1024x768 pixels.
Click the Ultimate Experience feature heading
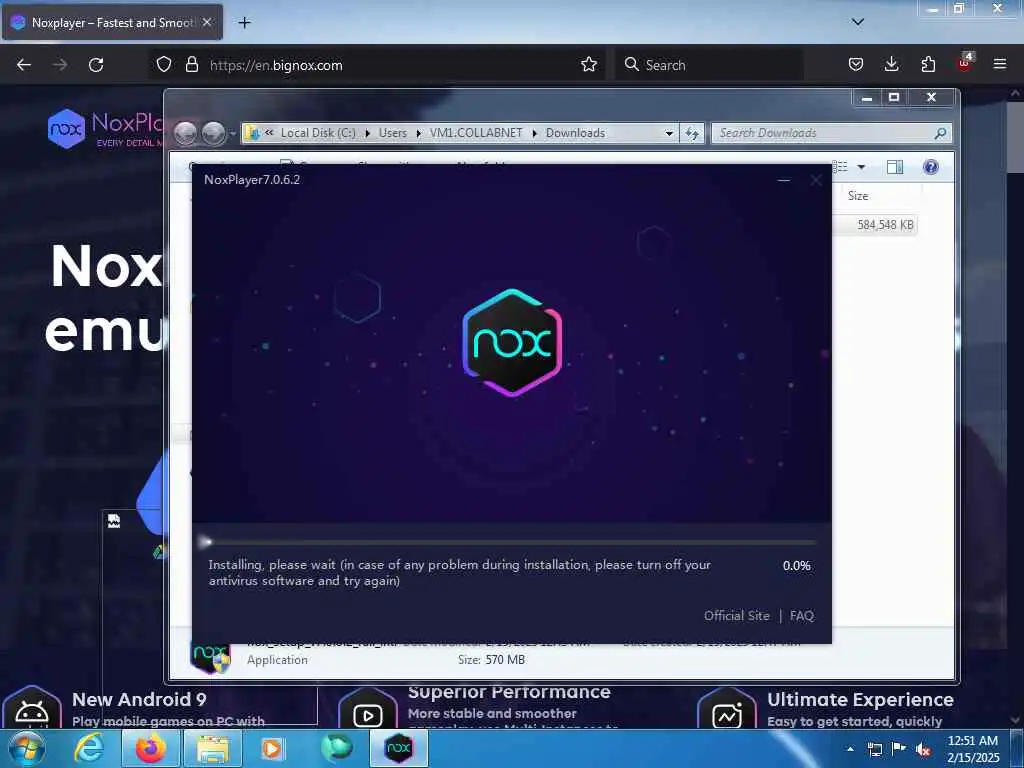click(861, 699)
